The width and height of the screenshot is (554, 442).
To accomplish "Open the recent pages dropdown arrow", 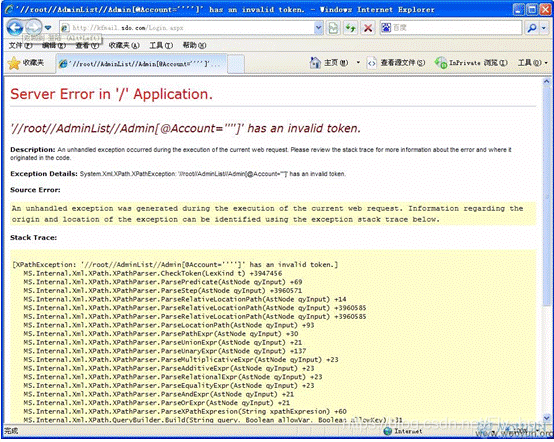I will [x=48, y=28].
